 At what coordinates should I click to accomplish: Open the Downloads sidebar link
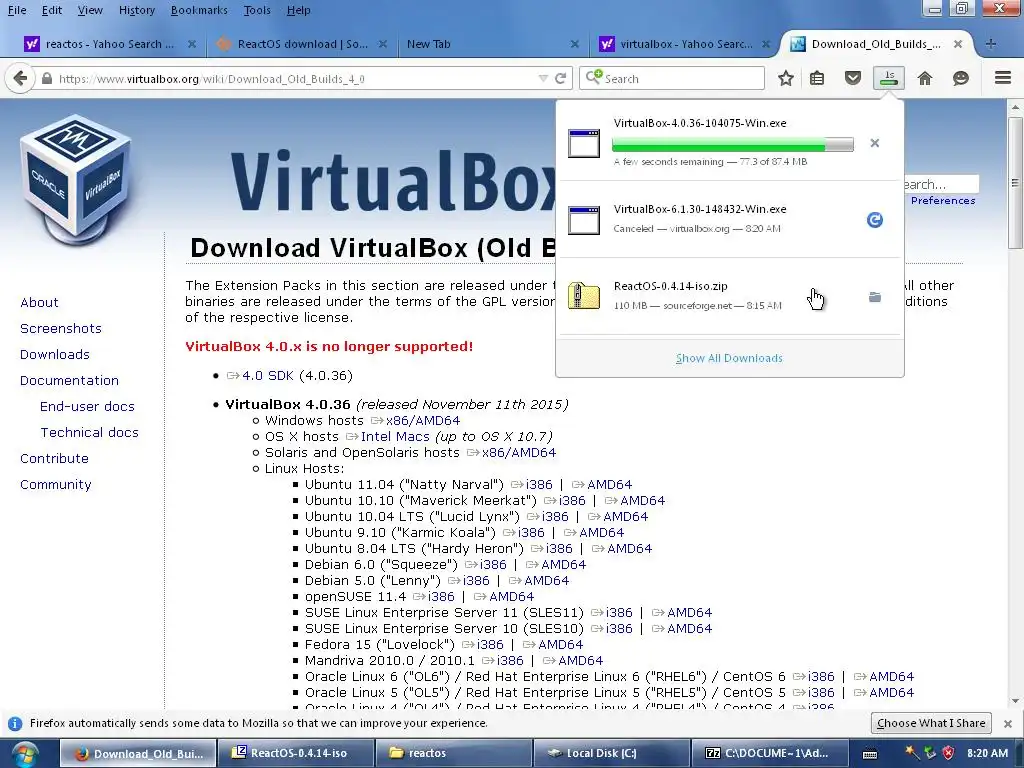pyautogui.click(x=55, y=355)
